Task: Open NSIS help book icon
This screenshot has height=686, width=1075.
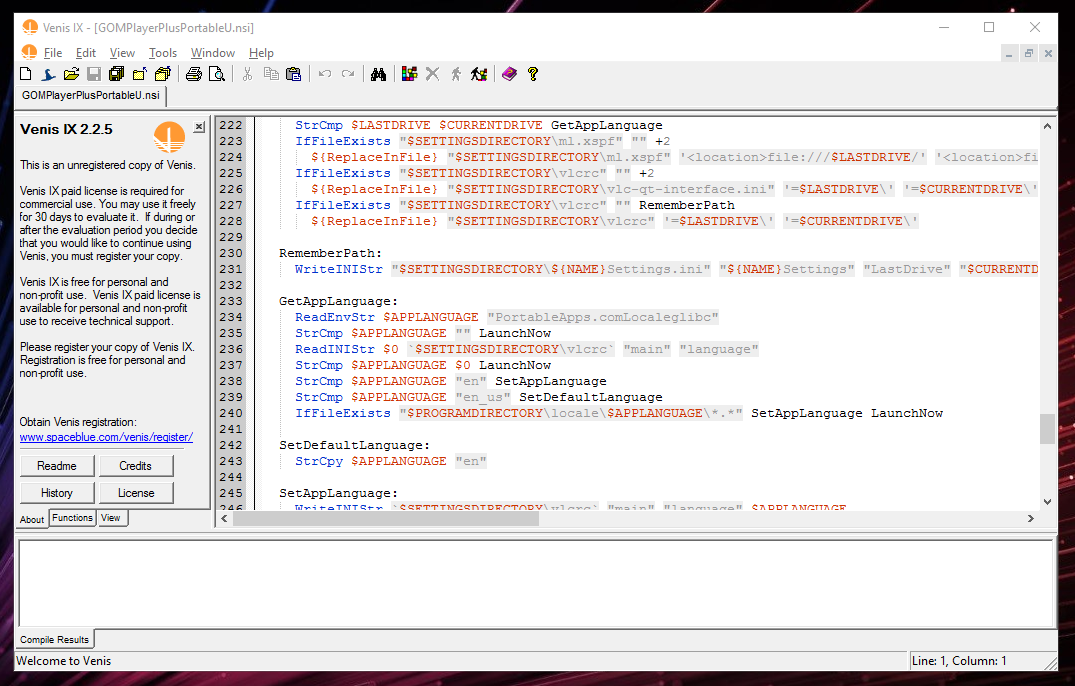Action: (x=509, y=74)
